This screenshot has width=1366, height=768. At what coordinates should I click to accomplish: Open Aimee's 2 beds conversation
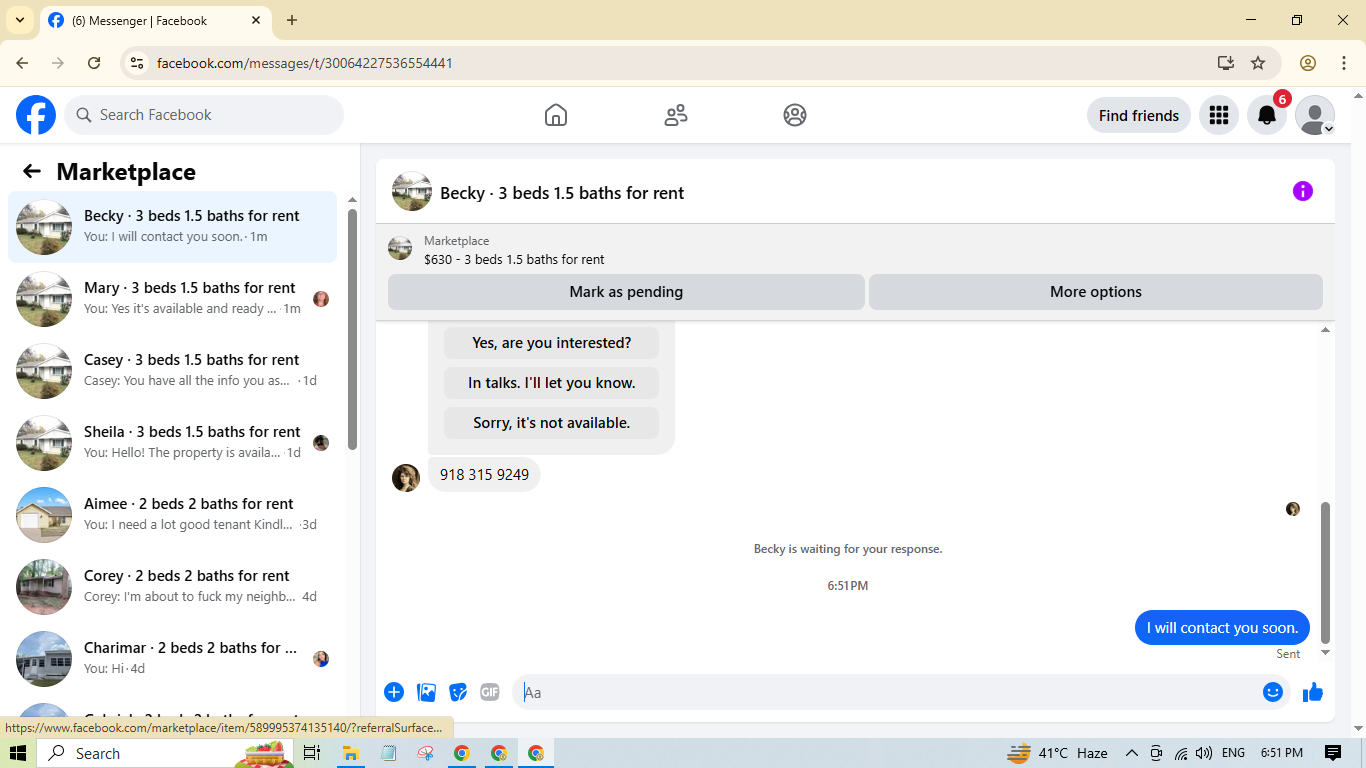click(172, 515)
